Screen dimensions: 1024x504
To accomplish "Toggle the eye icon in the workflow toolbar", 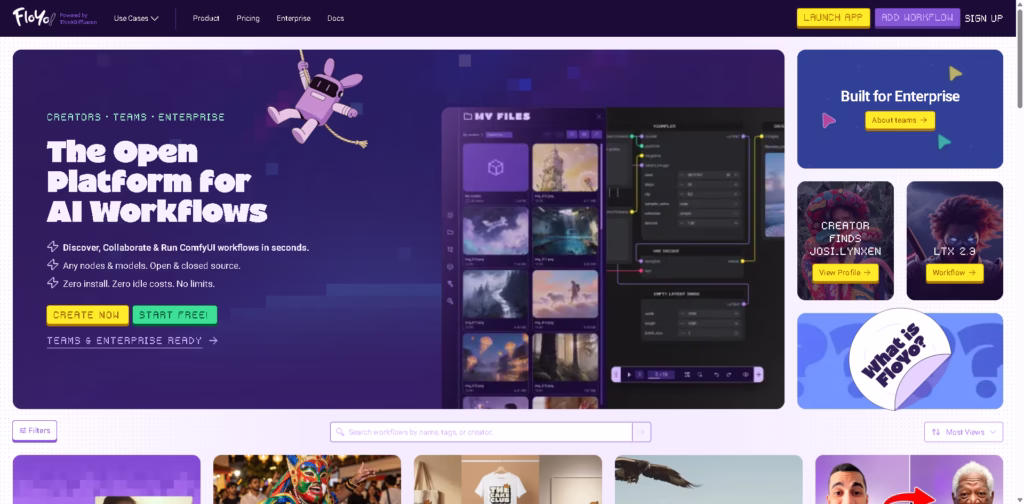I will (x=745, y=374).
